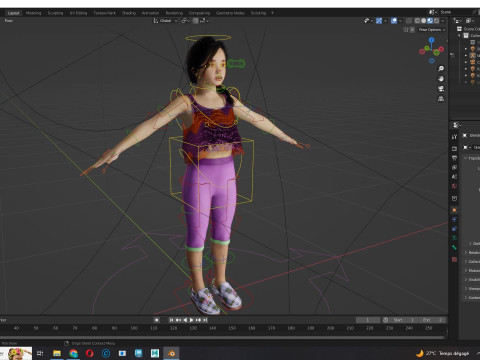Select material preview viewport shading
The image size is (480, 360).
pos(430,21)
